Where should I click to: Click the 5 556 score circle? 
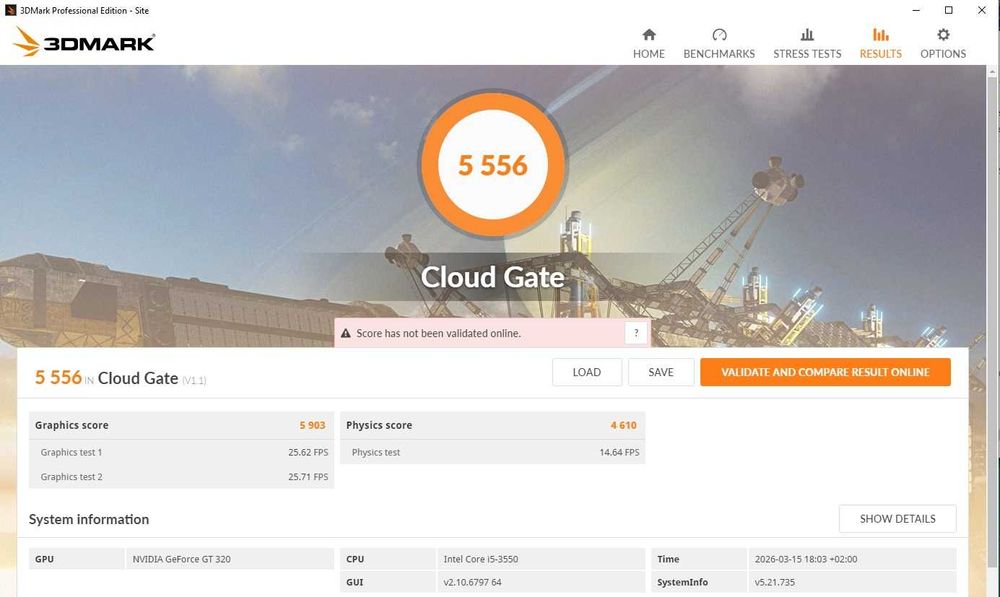tap(492, 165)
